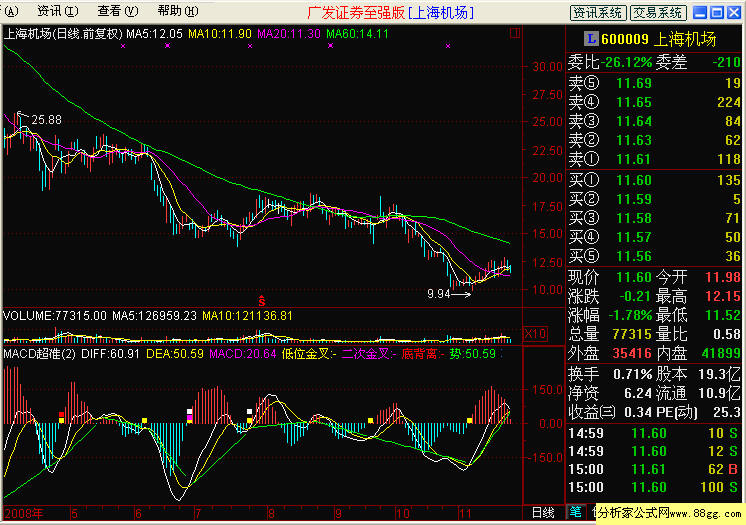746x525 pixels.
Task: Click the 9.94 low price annotation
Action: [x=438, y=294]
